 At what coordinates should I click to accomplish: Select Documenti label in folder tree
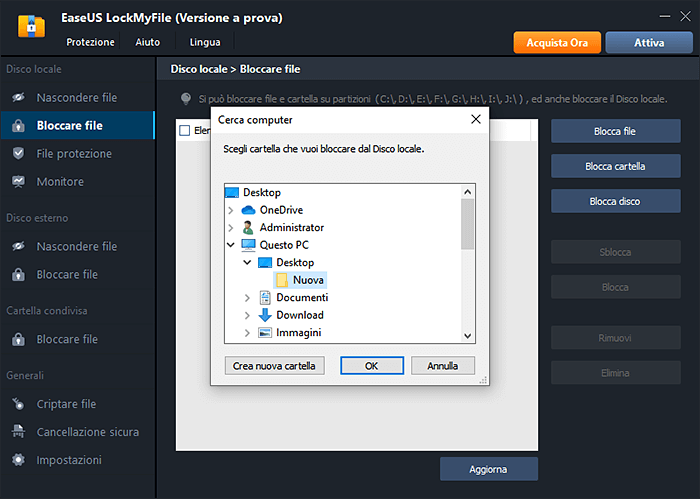coord(302,297)
